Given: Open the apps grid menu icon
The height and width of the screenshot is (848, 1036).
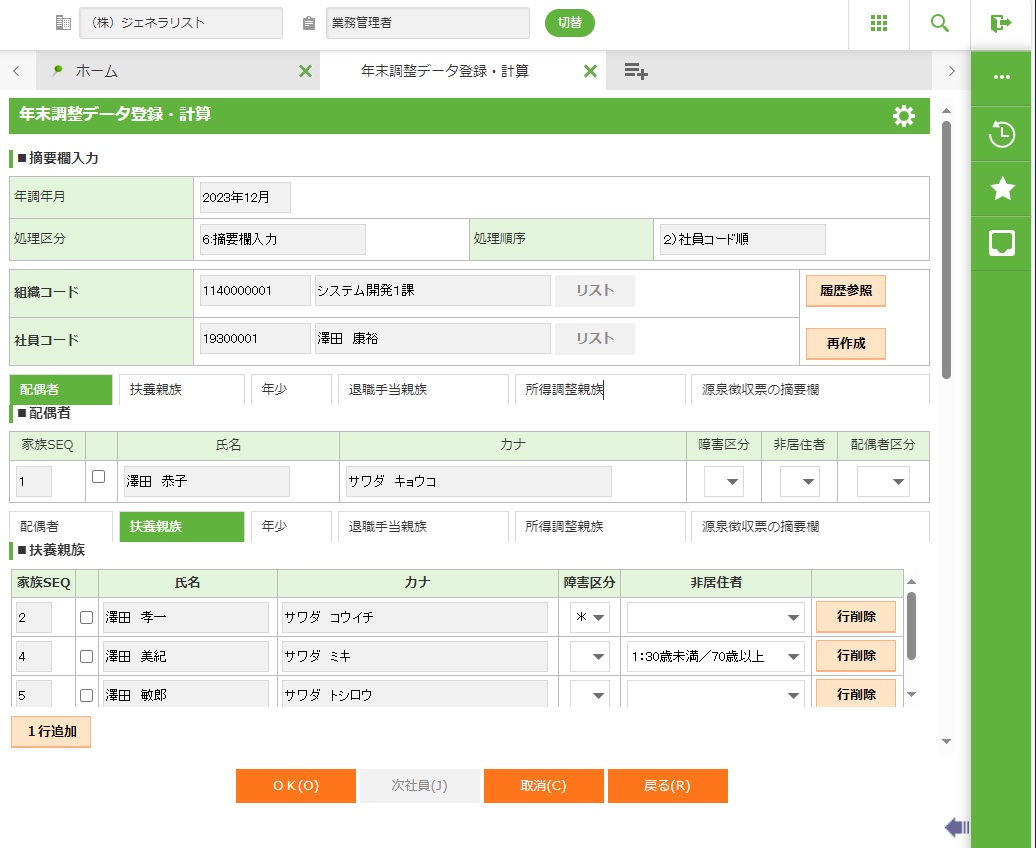Looking at the screenshot, I should point(879,24).
